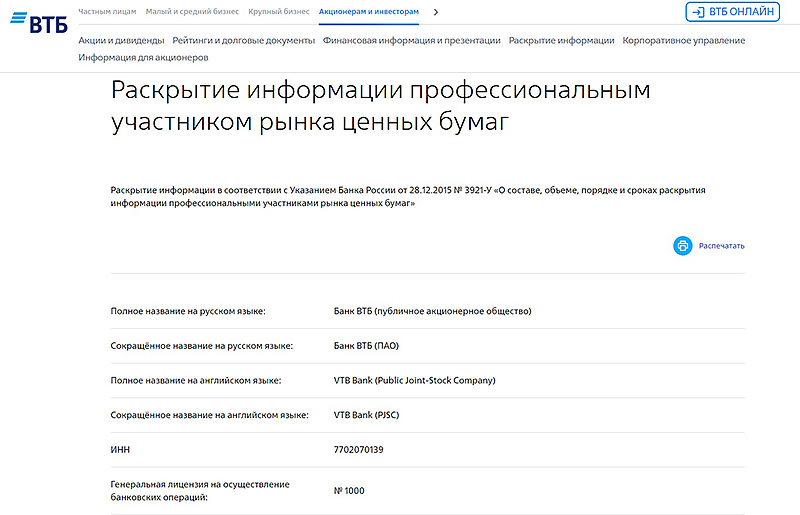
Task: Click the paragraph about Указанием Банка России
Action: tap(408, 197)
